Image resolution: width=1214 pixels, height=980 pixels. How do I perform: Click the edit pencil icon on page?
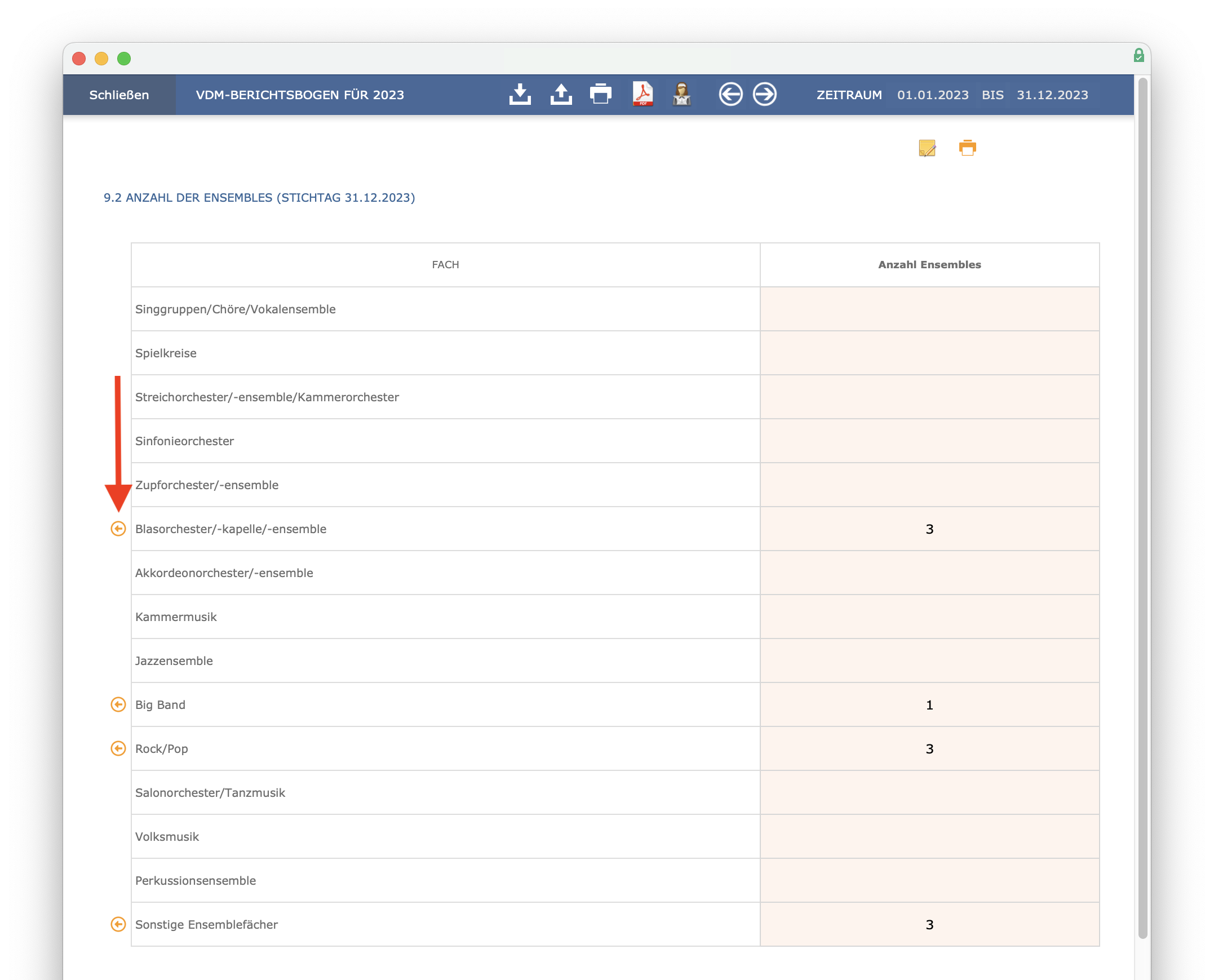click(927, 148)
